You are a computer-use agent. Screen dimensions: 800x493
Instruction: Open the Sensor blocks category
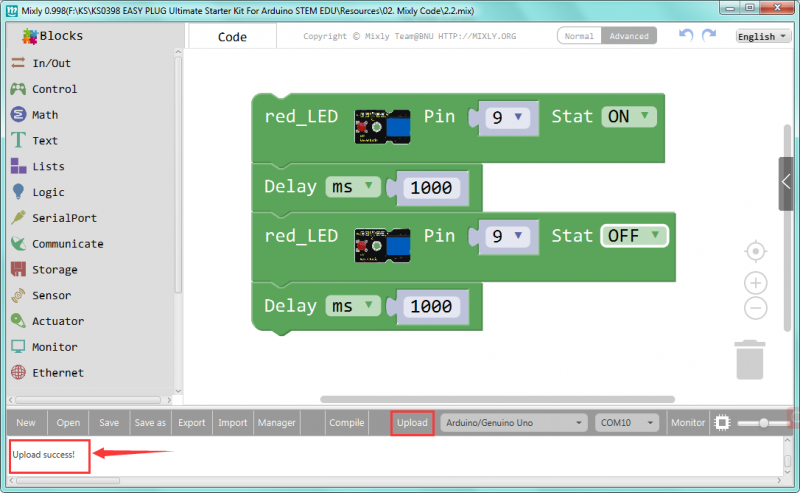(x=51, y=295)
